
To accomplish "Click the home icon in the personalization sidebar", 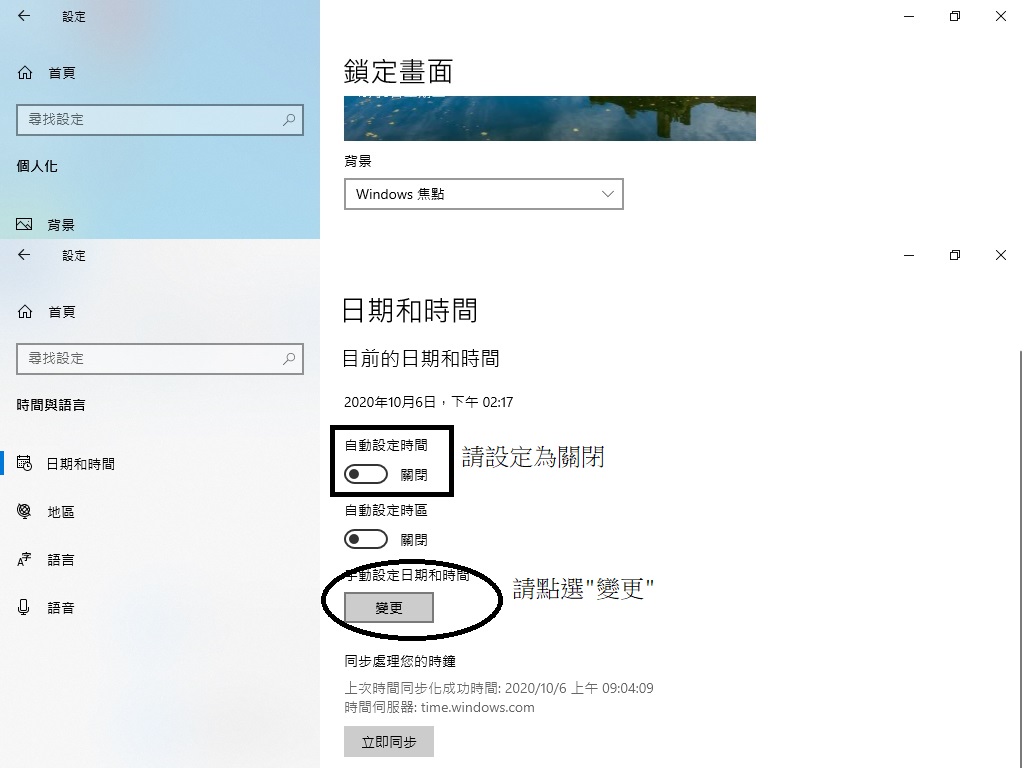I will tap(25, 72).
